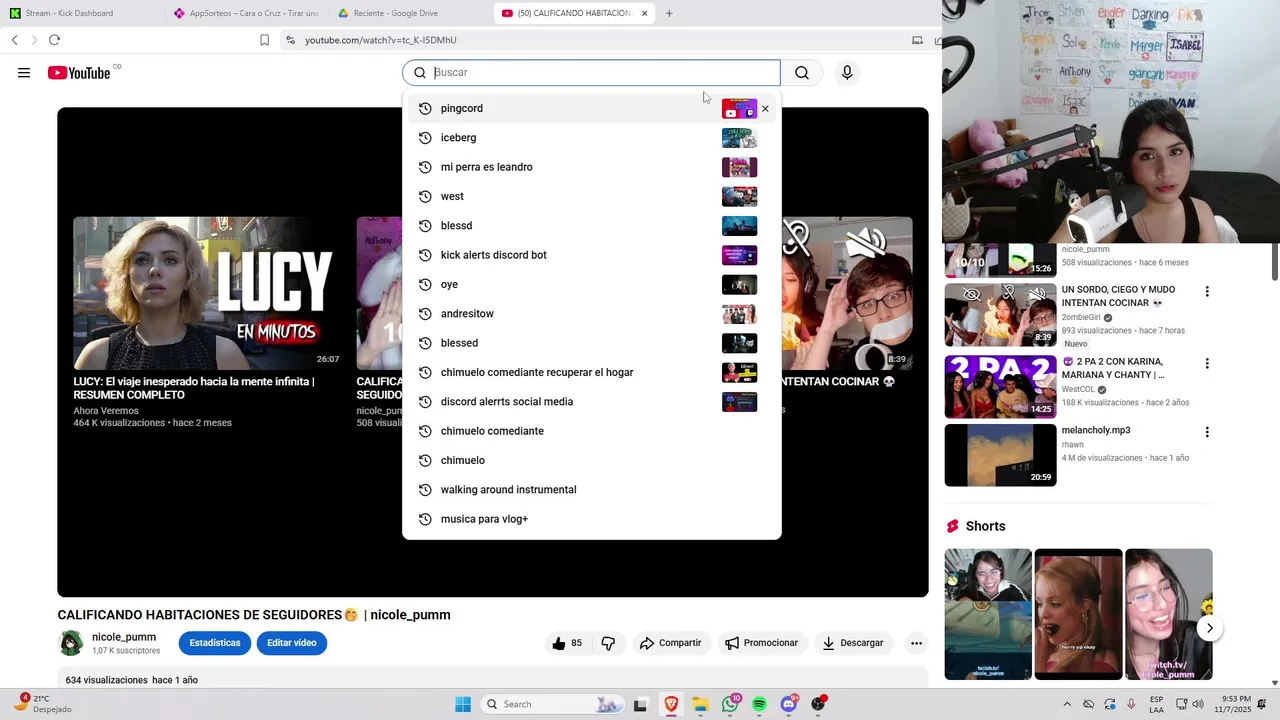
Task: Click the browser new tab plus button
Action: point(669,13)
